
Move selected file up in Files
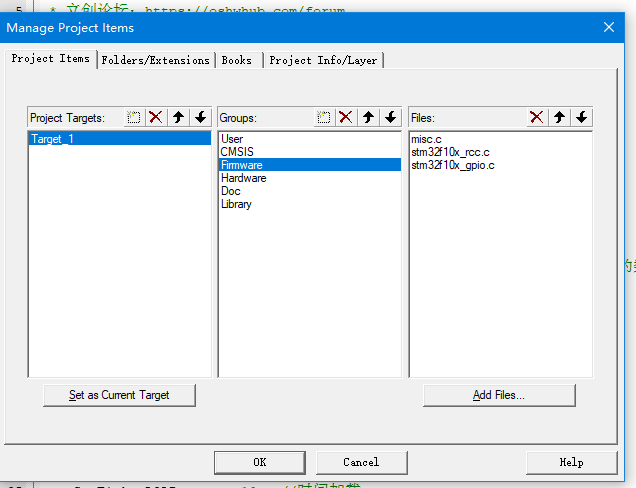coord(559,118)
